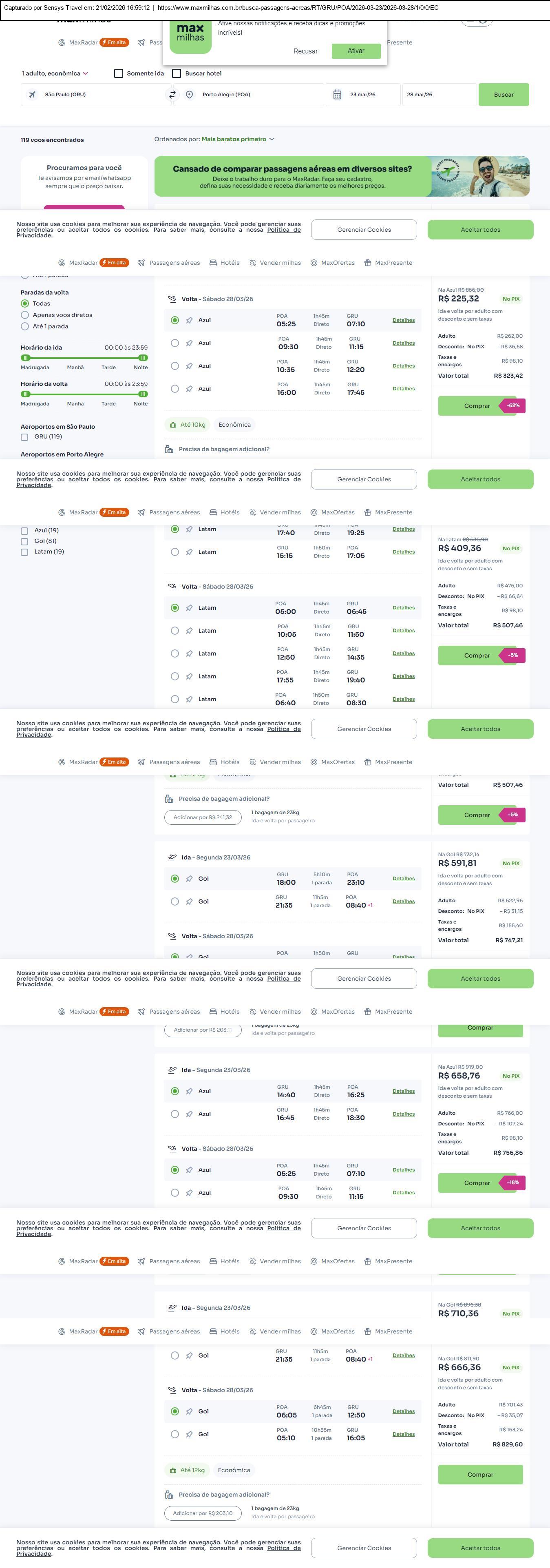Enable the Buscar hotel checkbox

[177, 74]
